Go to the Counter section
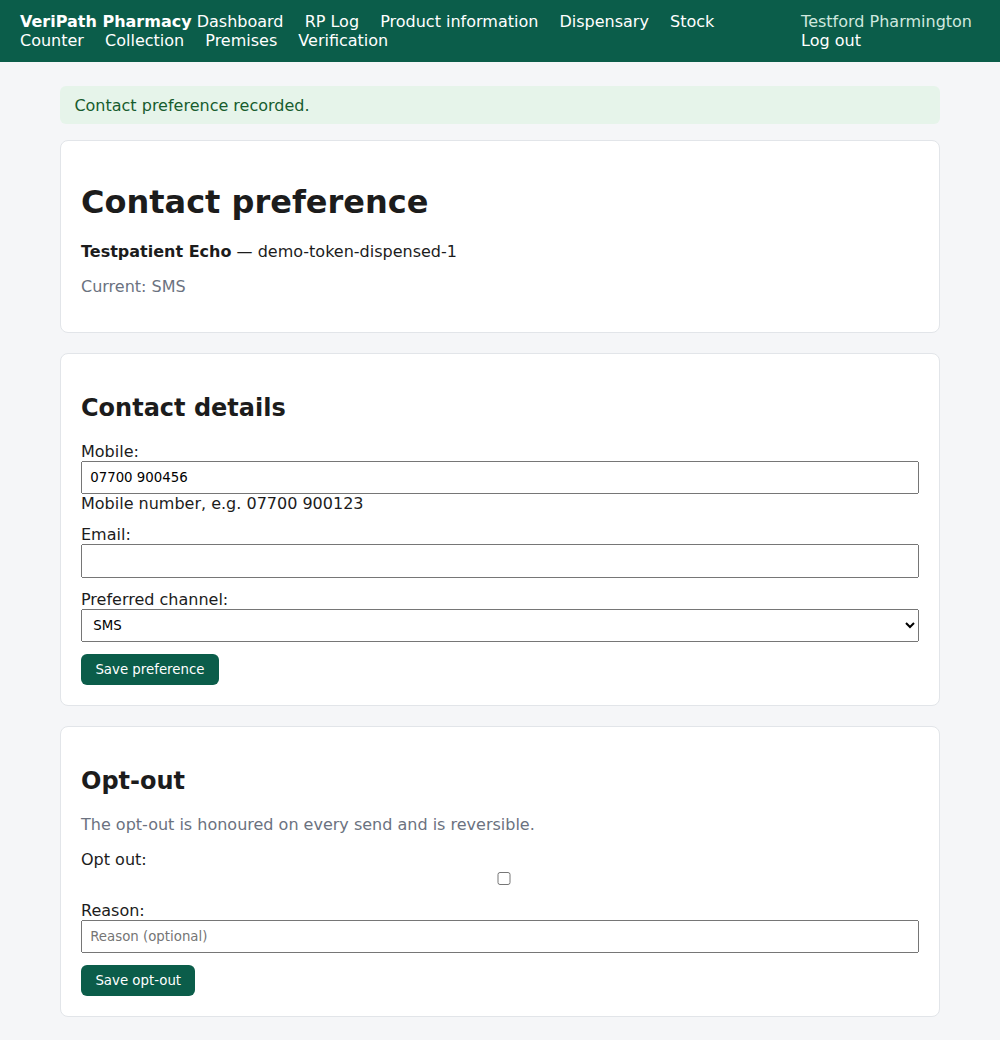 (52, 40)
